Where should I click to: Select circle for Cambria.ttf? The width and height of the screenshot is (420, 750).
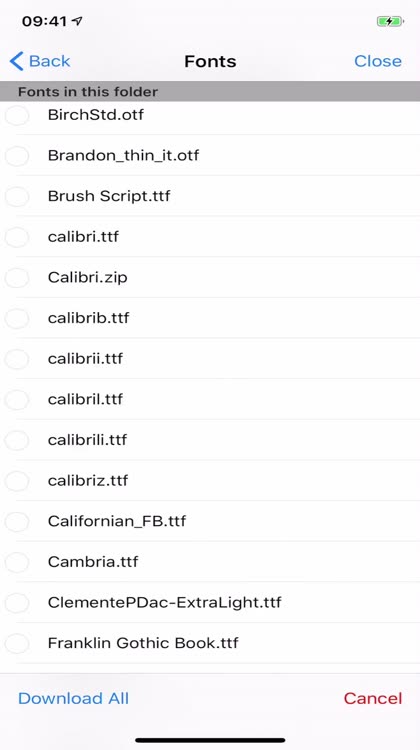click(17, 562)
